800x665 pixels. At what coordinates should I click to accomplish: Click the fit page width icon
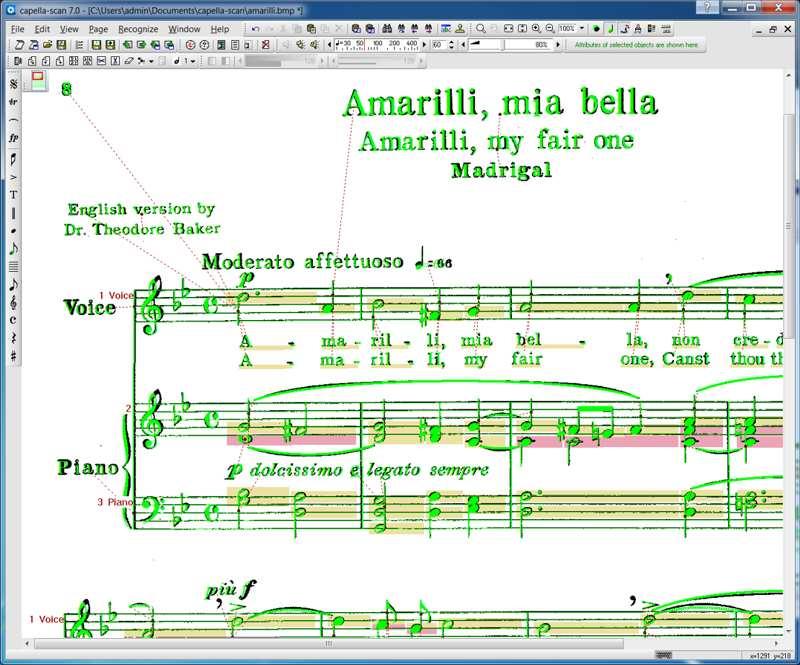(x=509, y=29)
